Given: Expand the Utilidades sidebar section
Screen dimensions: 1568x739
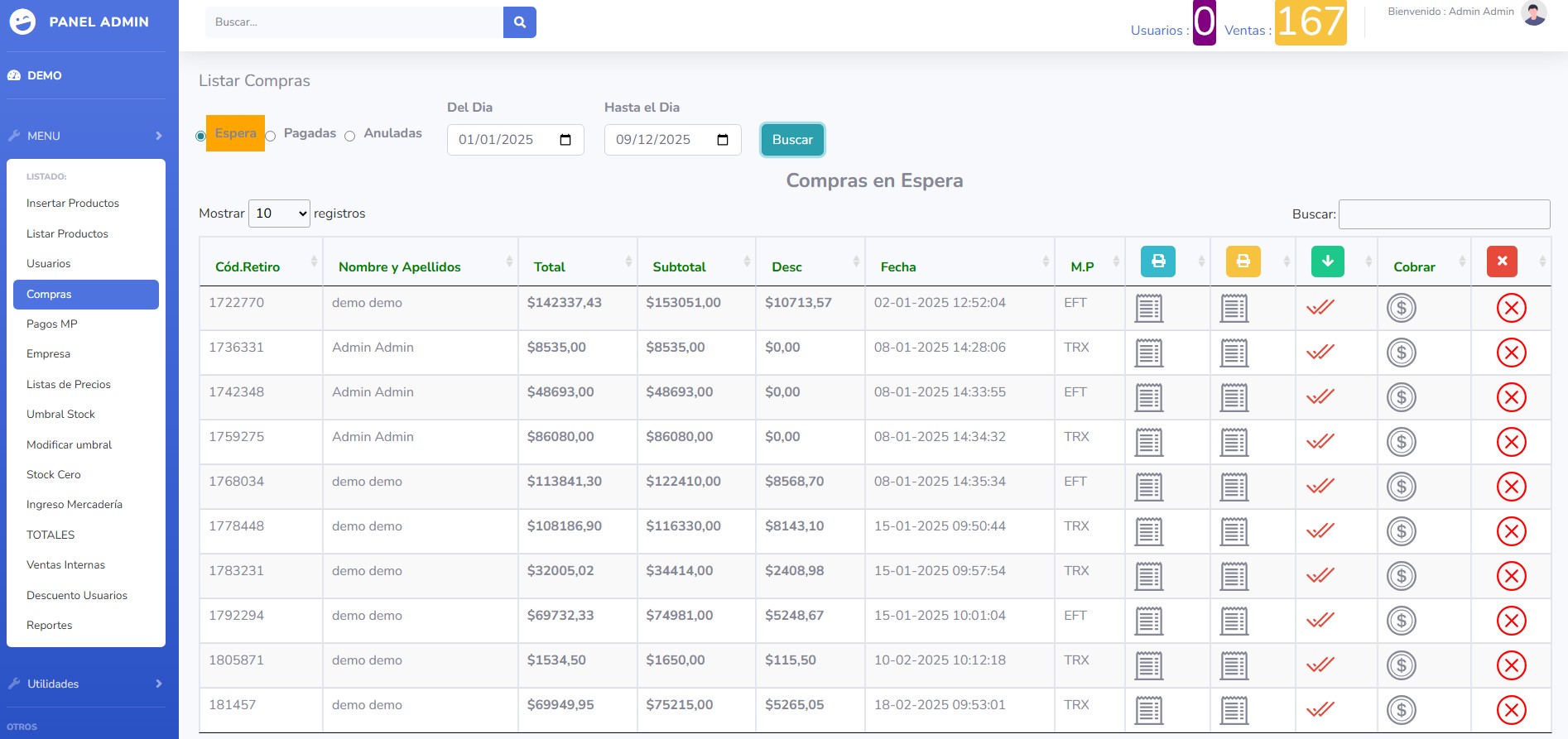Looking at the screenshot, I should click(86, 684).
